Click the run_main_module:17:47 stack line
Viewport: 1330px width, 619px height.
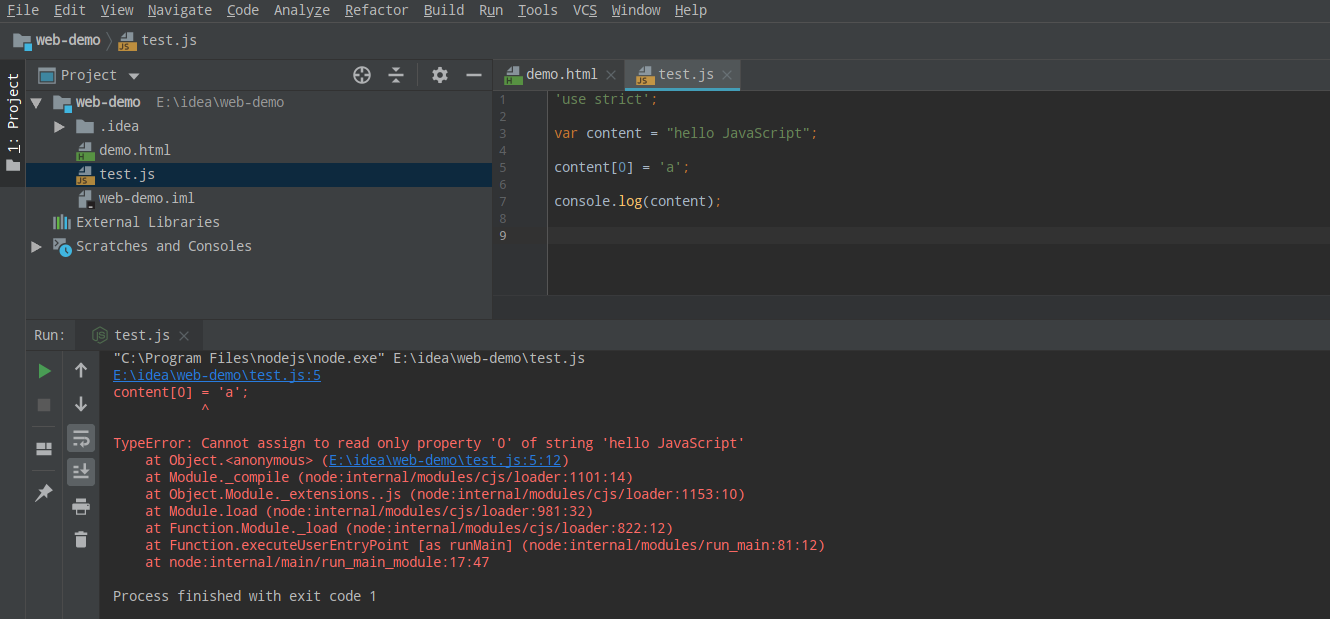click(x=317, y=562)
